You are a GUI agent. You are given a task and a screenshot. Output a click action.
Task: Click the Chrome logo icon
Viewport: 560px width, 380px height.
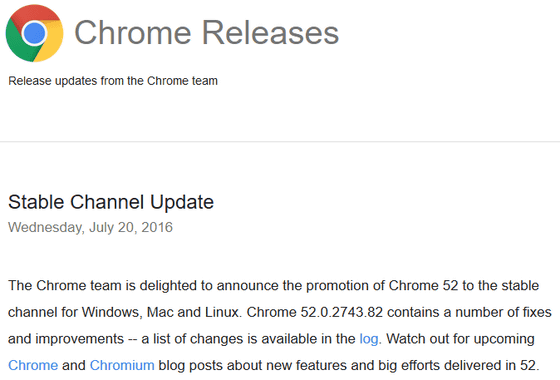click(34, 33)
